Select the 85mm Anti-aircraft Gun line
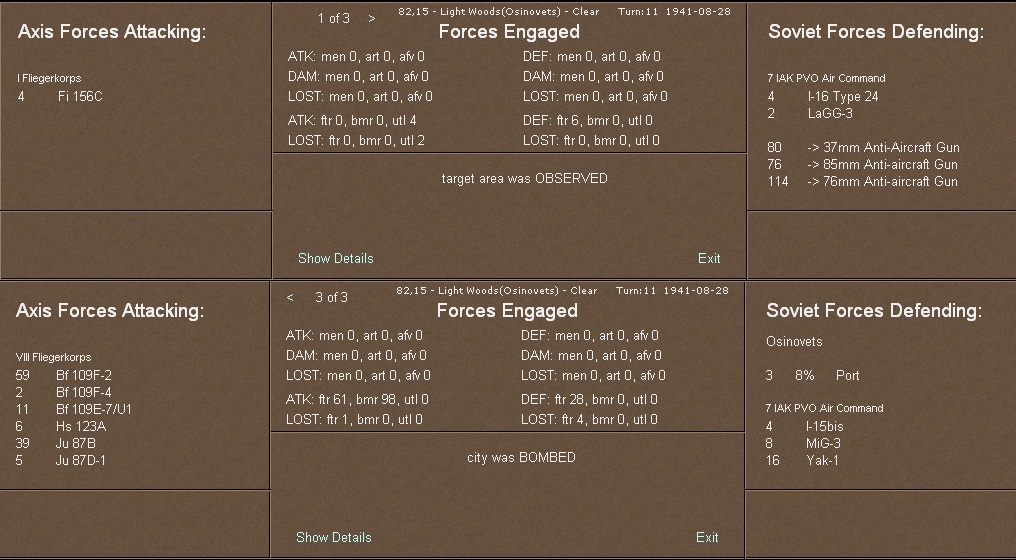 pyautogui.click(x=882, y=164)
